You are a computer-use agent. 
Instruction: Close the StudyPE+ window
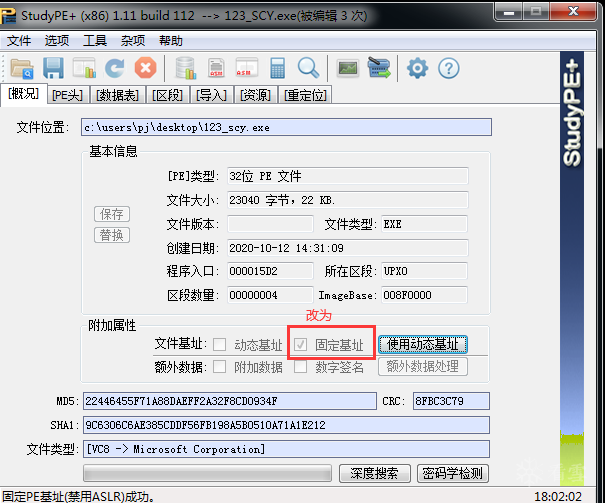click(573, 12)
